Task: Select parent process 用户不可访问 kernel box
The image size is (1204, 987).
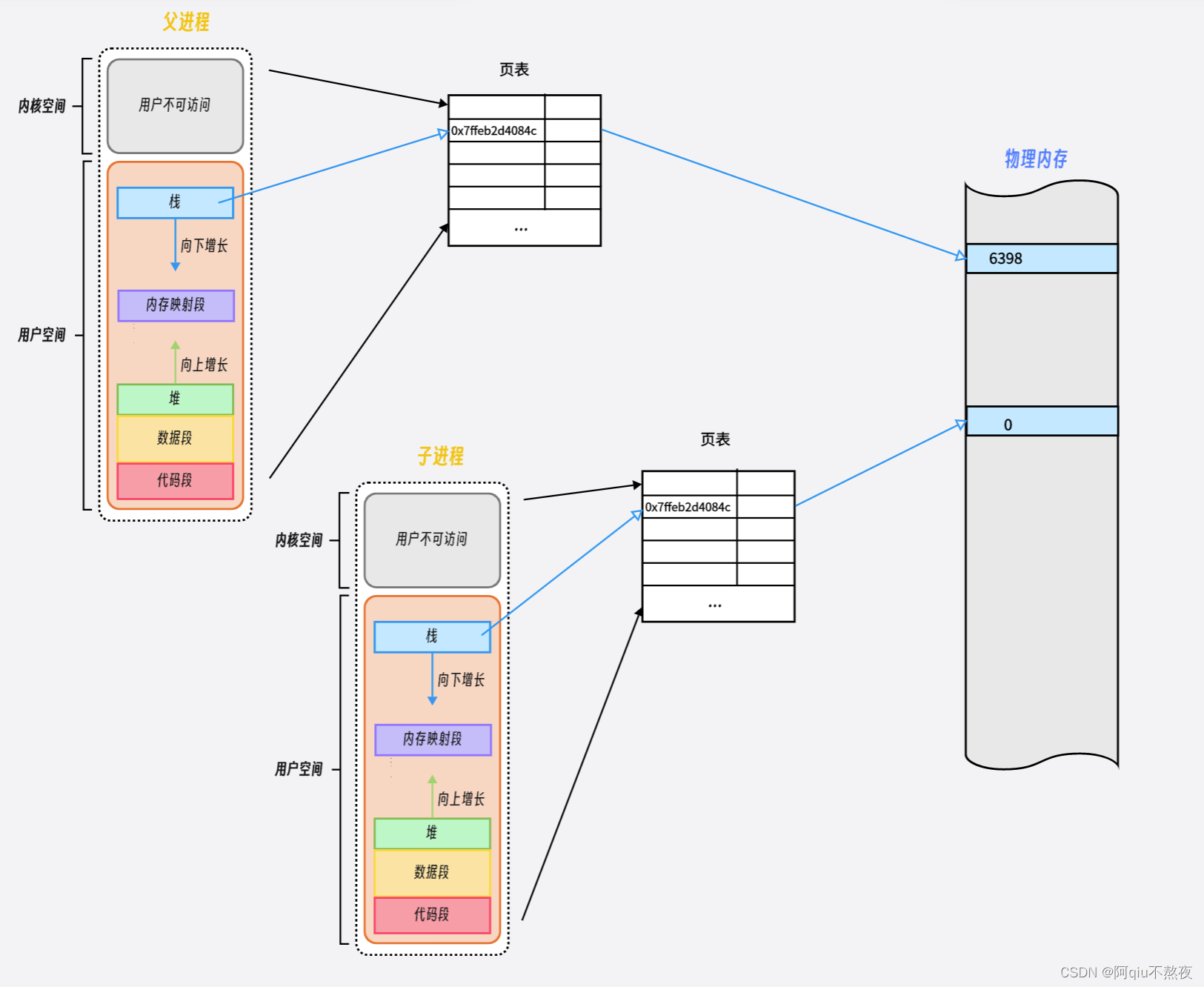Action: tap(175, 106)
